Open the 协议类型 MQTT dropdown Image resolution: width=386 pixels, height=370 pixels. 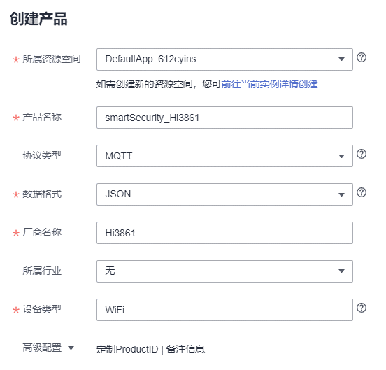click(224, 156)
